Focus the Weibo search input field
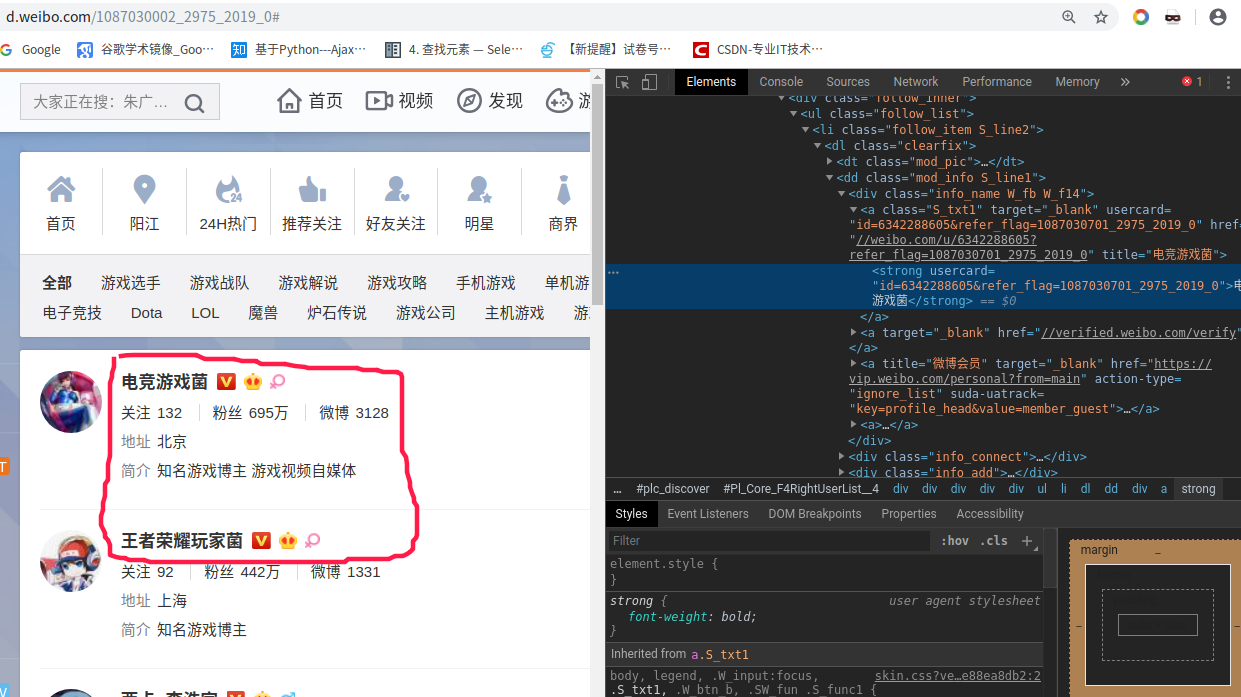 pyautogui.click(x=120, y=101)
